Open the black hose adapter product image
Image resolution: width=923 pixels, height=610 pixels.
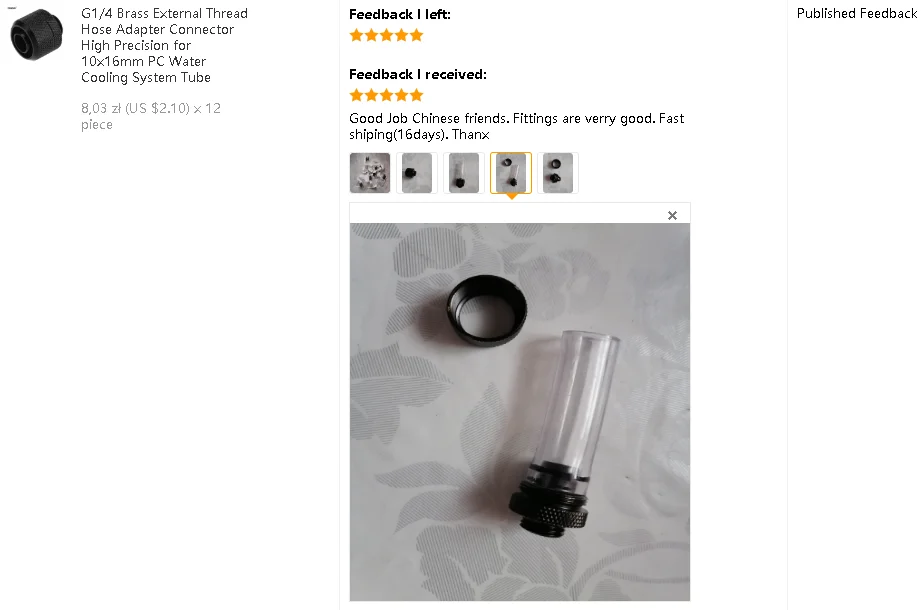pos(36,34)
